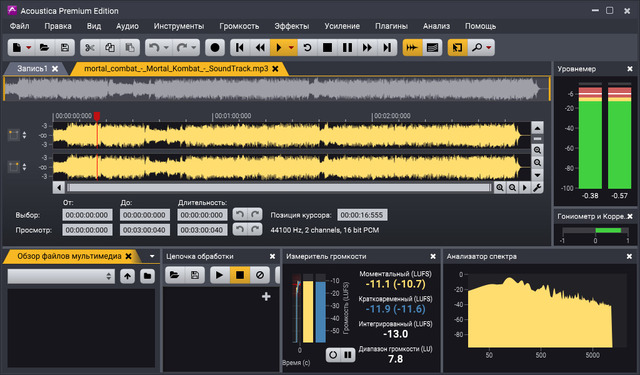The height and width of the screenshot is (375, 640).
Task: Open the redo history dropdown arrow
Action: (x=193, y=48)
